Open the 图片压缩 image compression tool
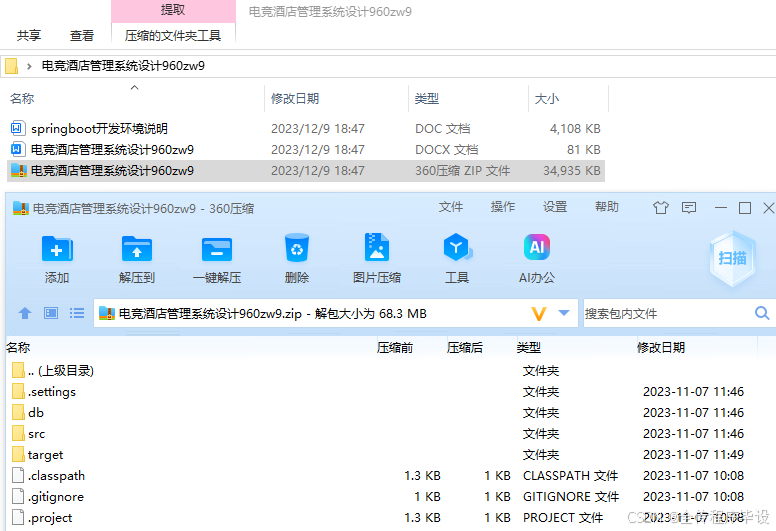The height and width of the screenshot is (531, 776). [x=377, y=247]
